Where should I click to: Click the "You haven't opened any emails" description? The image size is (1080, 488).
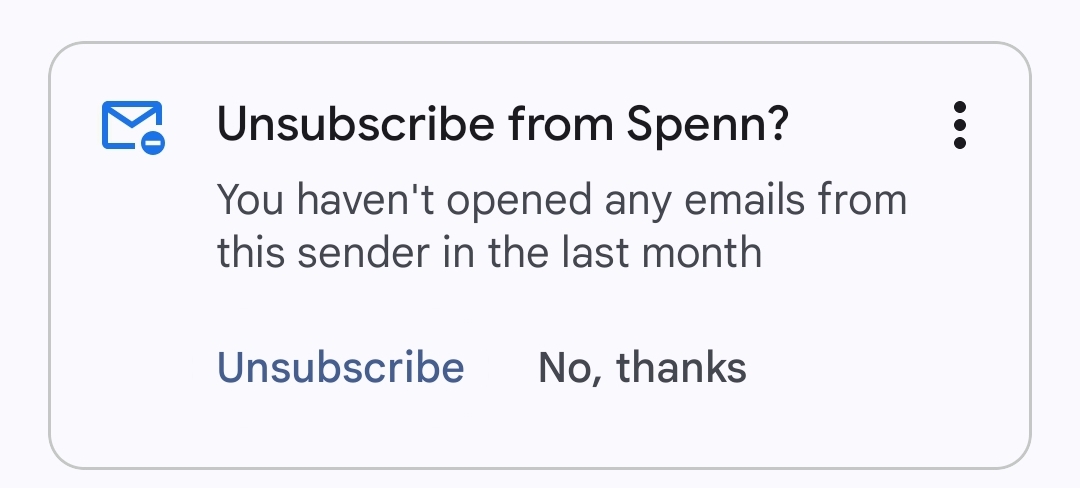click(x=561, y=200)
